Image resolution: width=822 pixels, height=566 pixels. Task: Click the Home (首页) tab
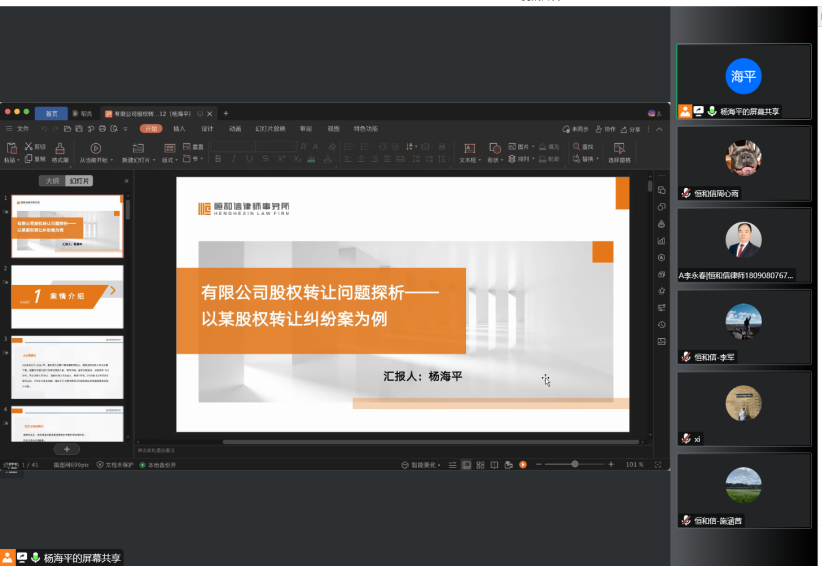tap(51, 114)
